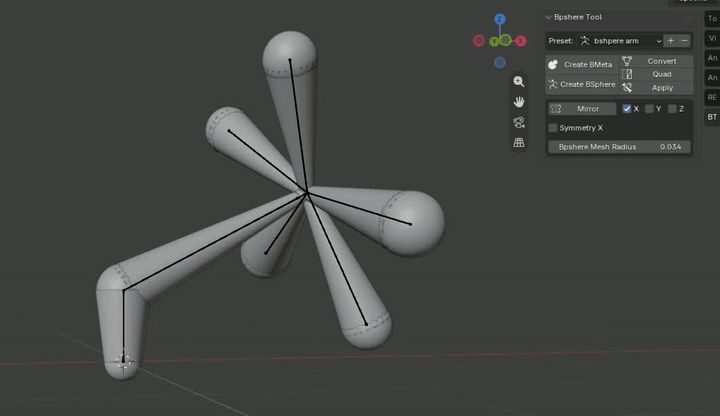Enable the Symmetry X checkbox

point(553,128)
